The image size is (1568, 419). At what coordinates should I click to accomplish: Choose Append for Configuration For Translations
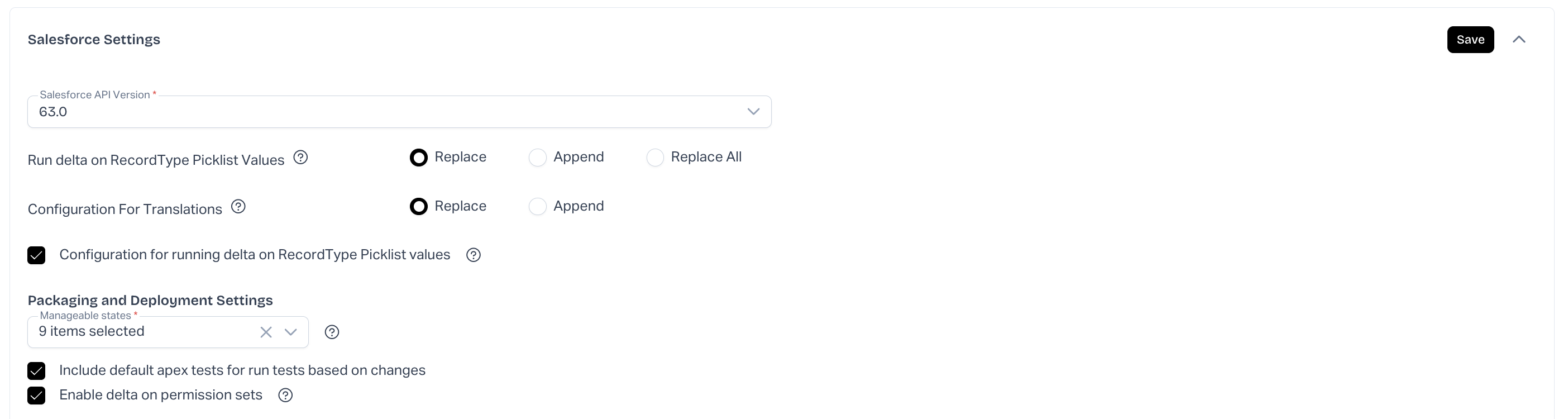538,207
